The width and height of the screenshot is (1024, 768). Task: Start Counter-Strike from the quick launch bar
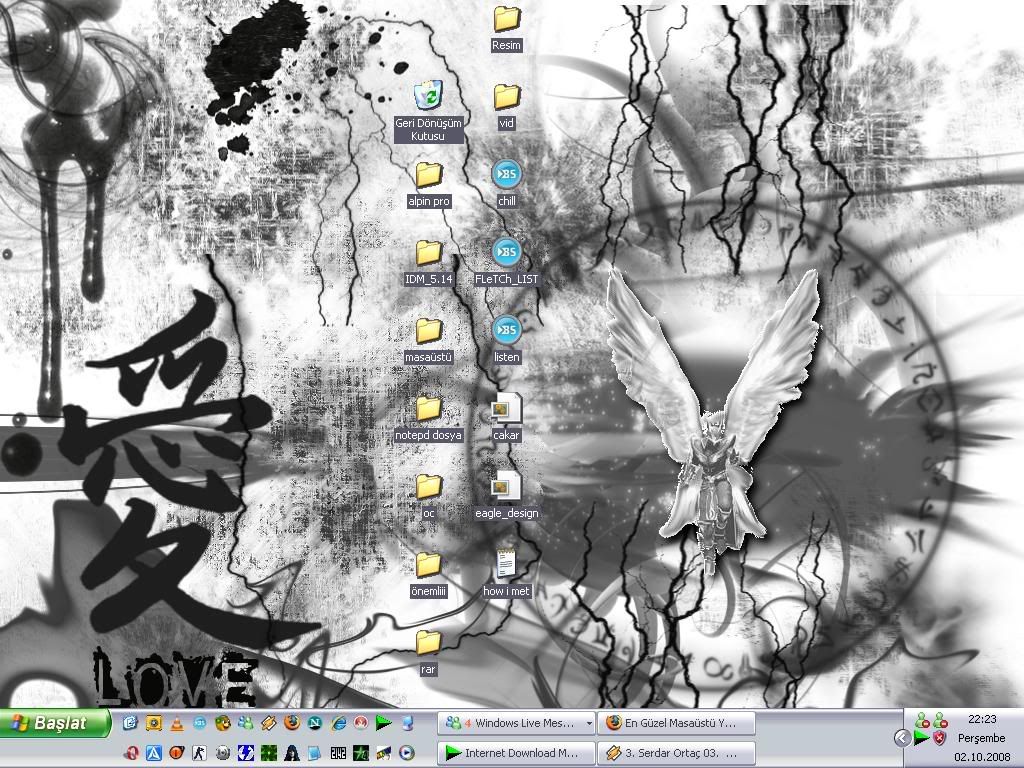(x=199, y=752)
